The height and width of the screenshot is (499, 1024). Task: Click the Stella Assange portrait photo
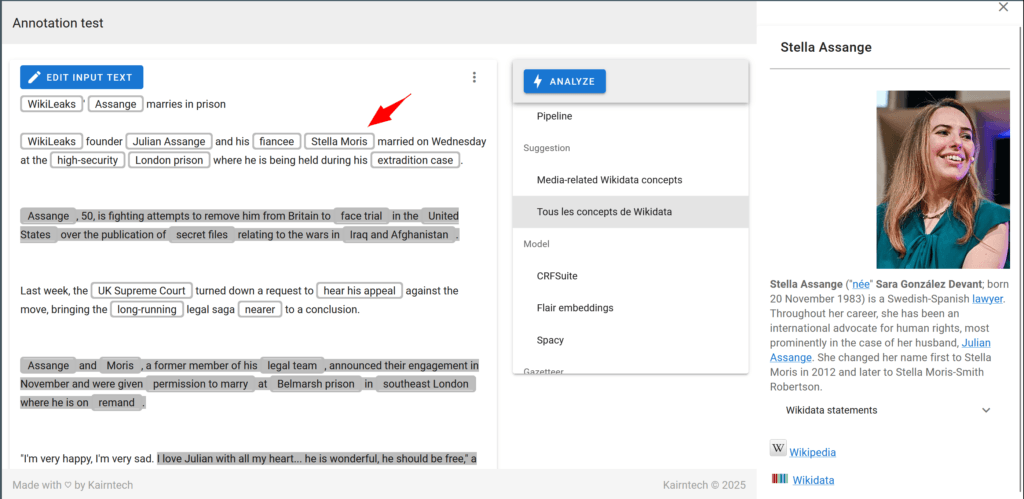tap(942, 180)
